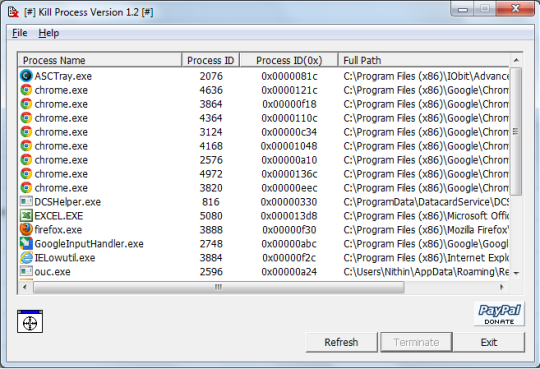Viewport: 540px width, 369px height.
Task: Click hex ID 0x00000a24 cell
Action: tap(289, 272)
